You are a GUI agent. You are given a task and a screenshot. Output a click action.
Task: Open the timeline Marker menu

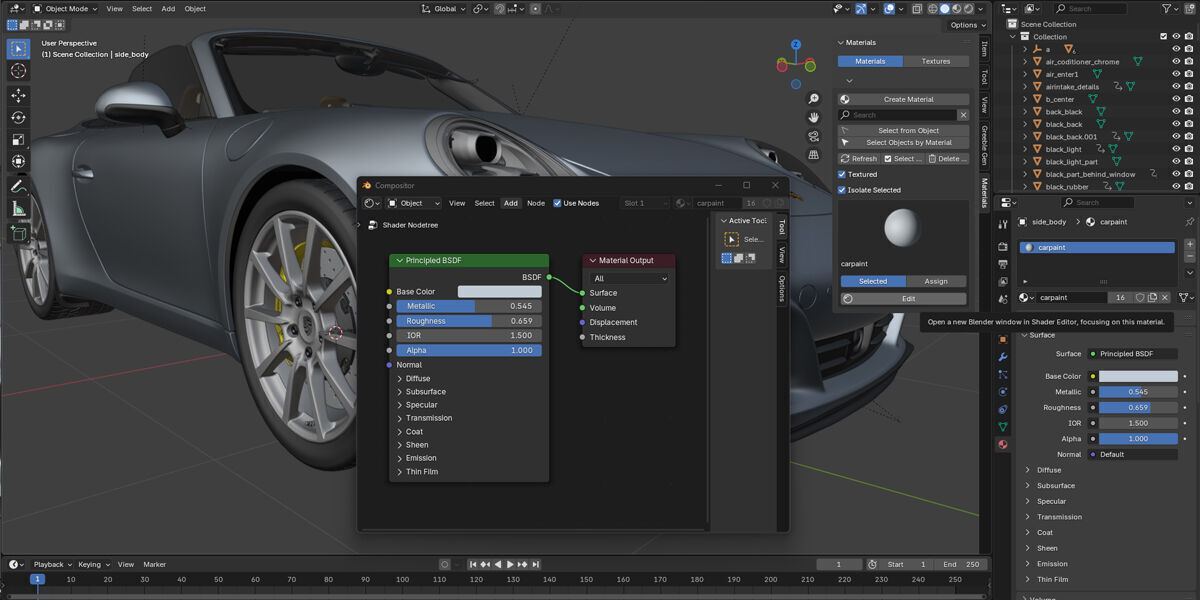(155, 564)
